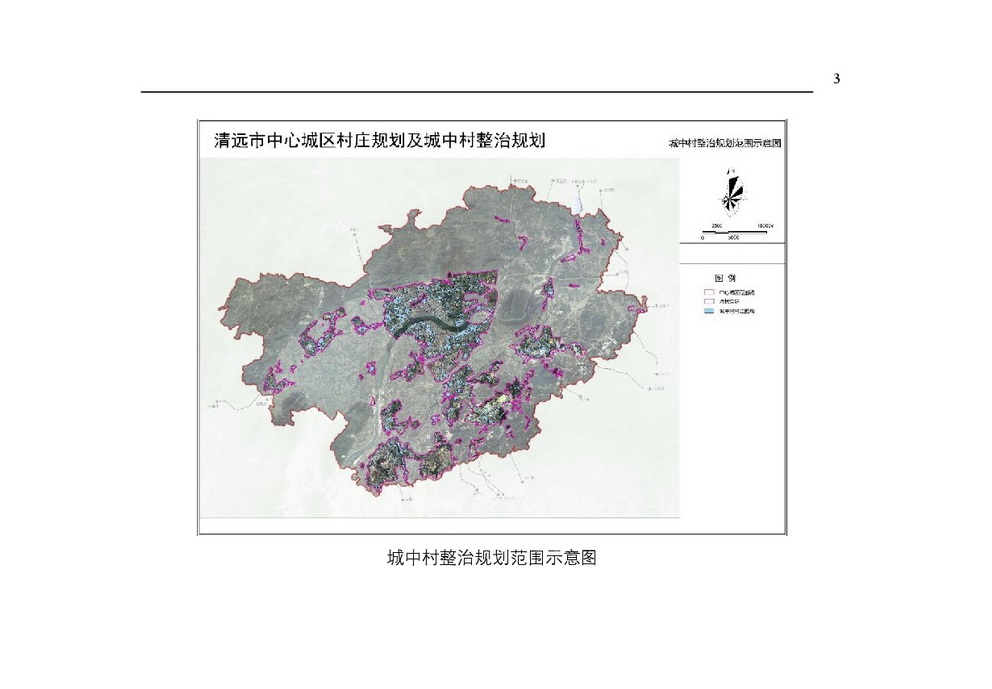
Task: Click the satellite map image
Action: (x=440, y=337)
